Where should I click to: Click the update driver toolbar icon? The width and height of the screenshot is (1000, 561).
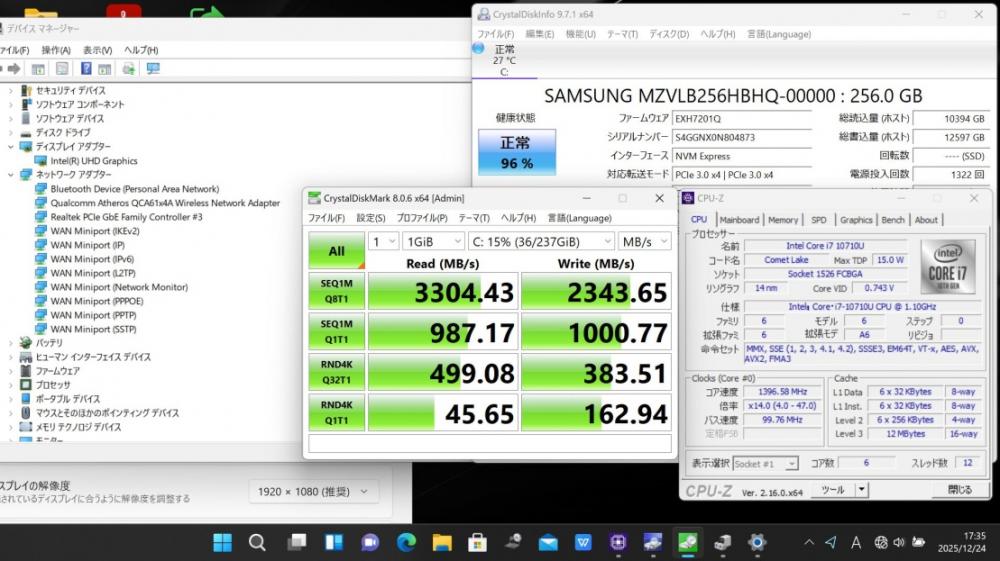(x=129, y=69)
